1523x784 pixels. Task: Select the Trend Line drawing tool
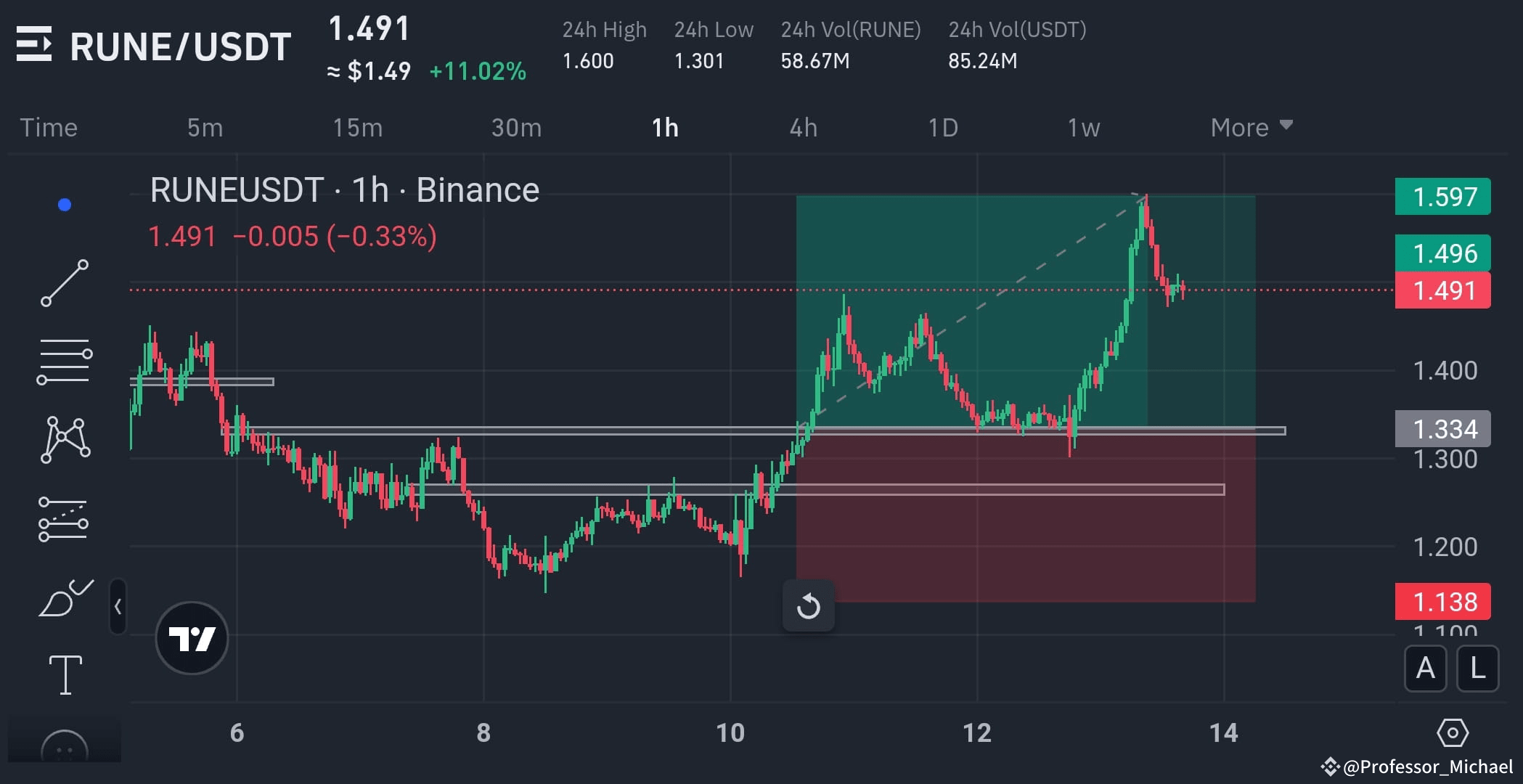pyautogui.click(x=64, y=283)
